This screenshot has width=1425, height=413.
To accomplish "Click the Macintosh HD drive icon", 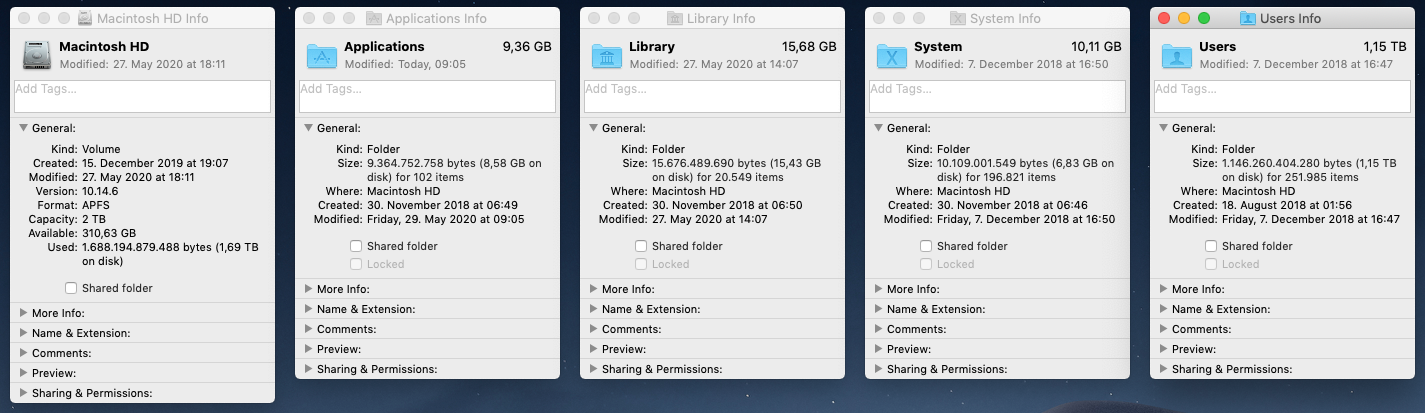I will (35, 55).
